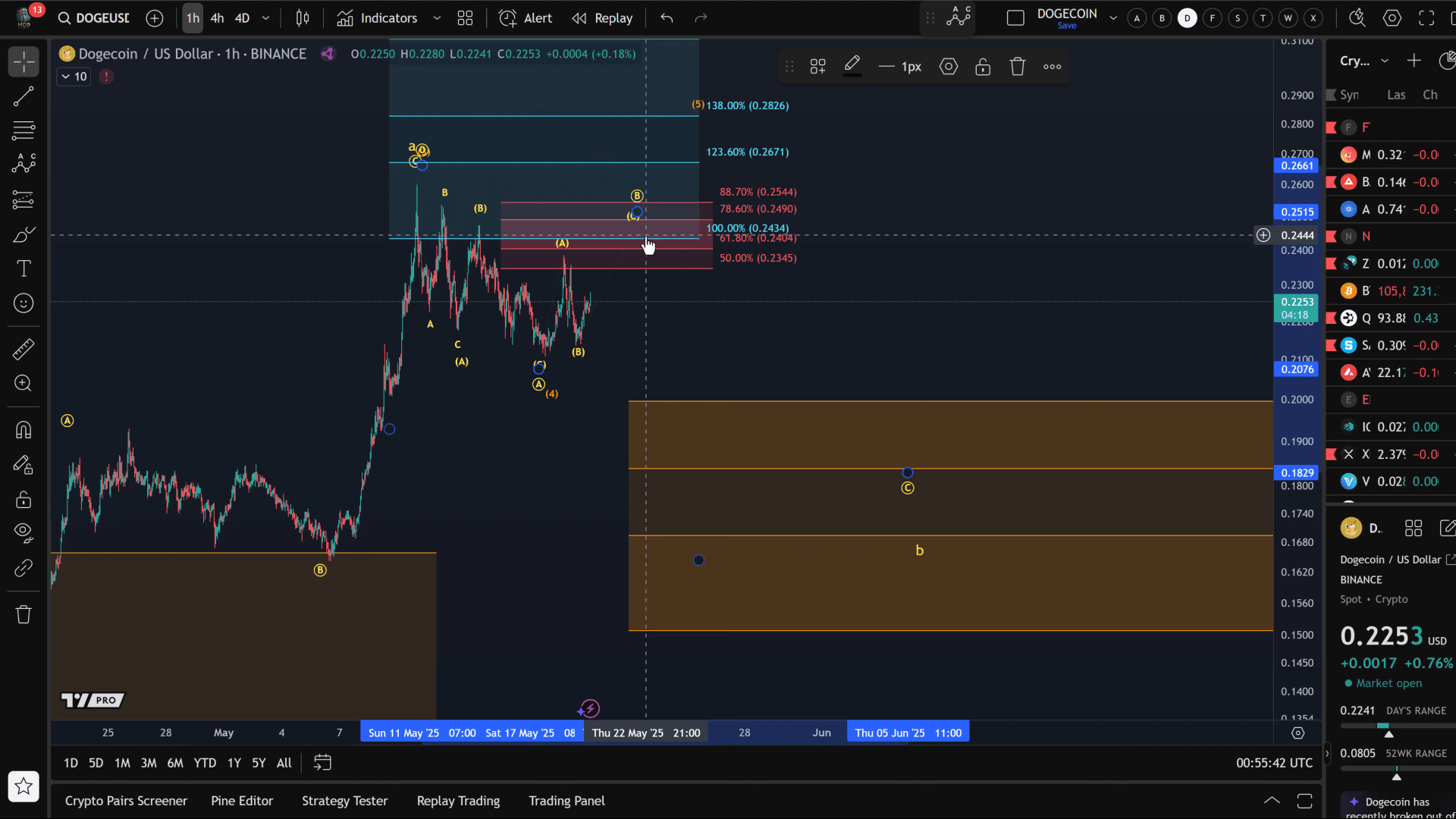Open the Indicators templates dropdown arrow
Screen dimensions: 1456x819
(x=437, y=18)
